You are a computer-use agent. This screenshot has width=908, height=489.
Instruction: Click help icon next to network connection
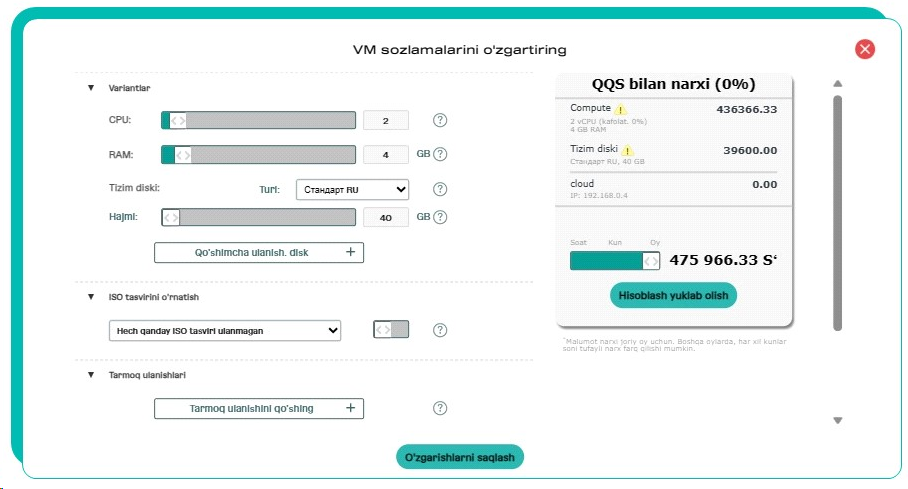coord(440,408)
